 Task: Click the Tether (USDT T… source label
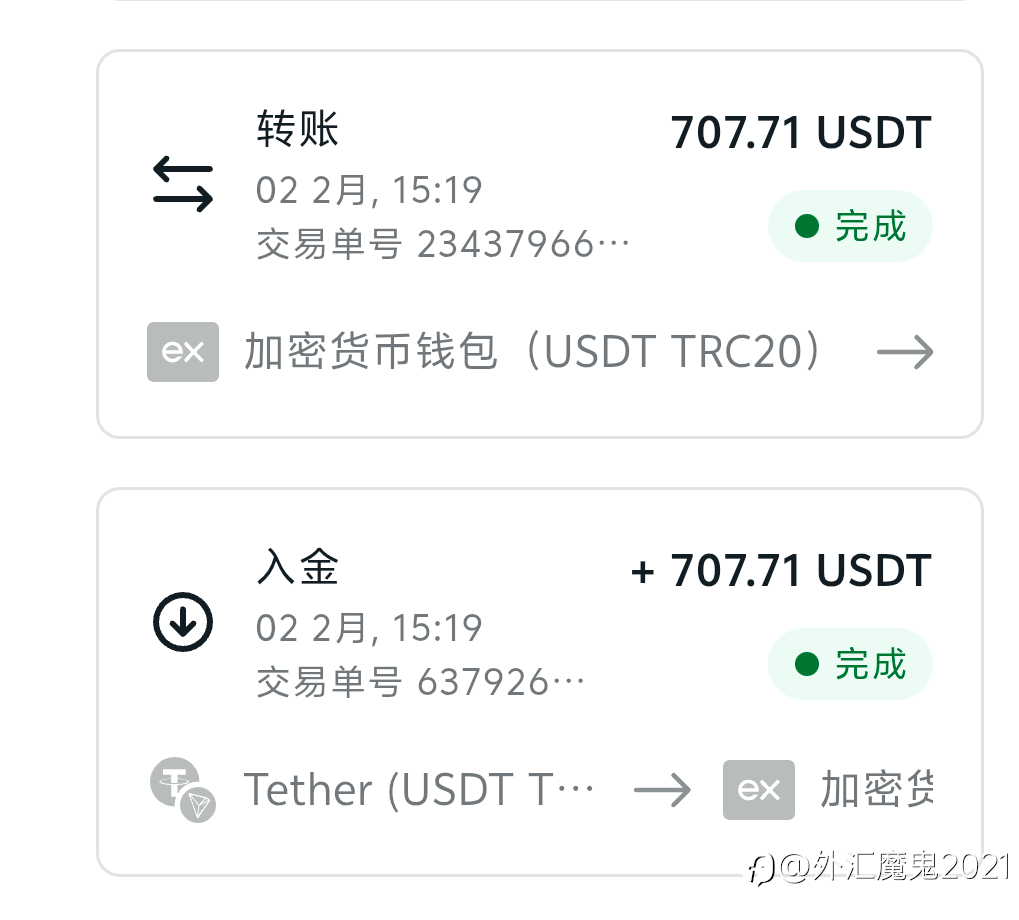click(420, 790)
